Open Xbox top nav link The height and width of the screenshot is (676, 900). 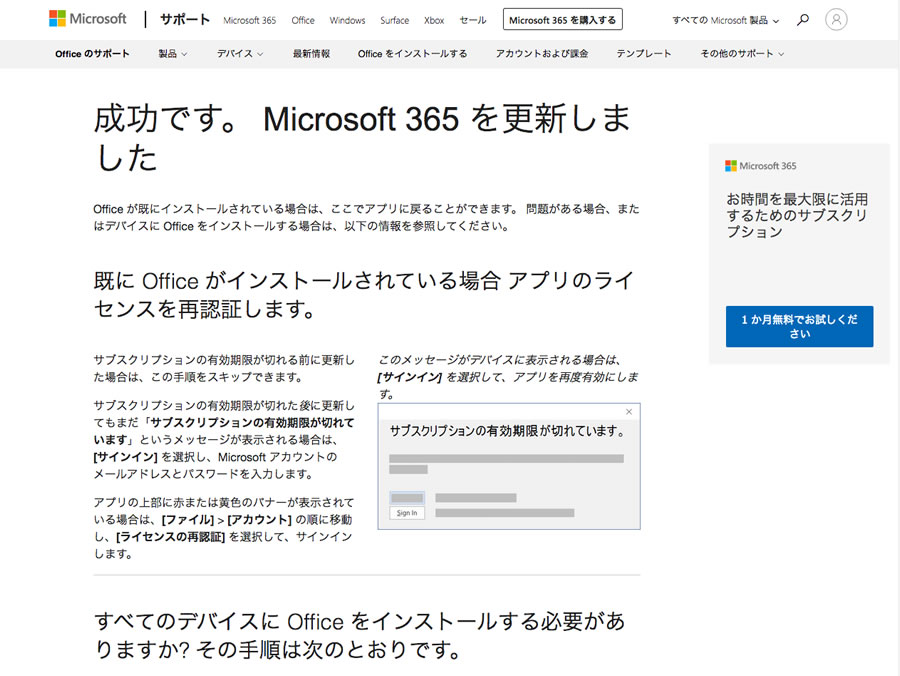(x=434, y=20)
